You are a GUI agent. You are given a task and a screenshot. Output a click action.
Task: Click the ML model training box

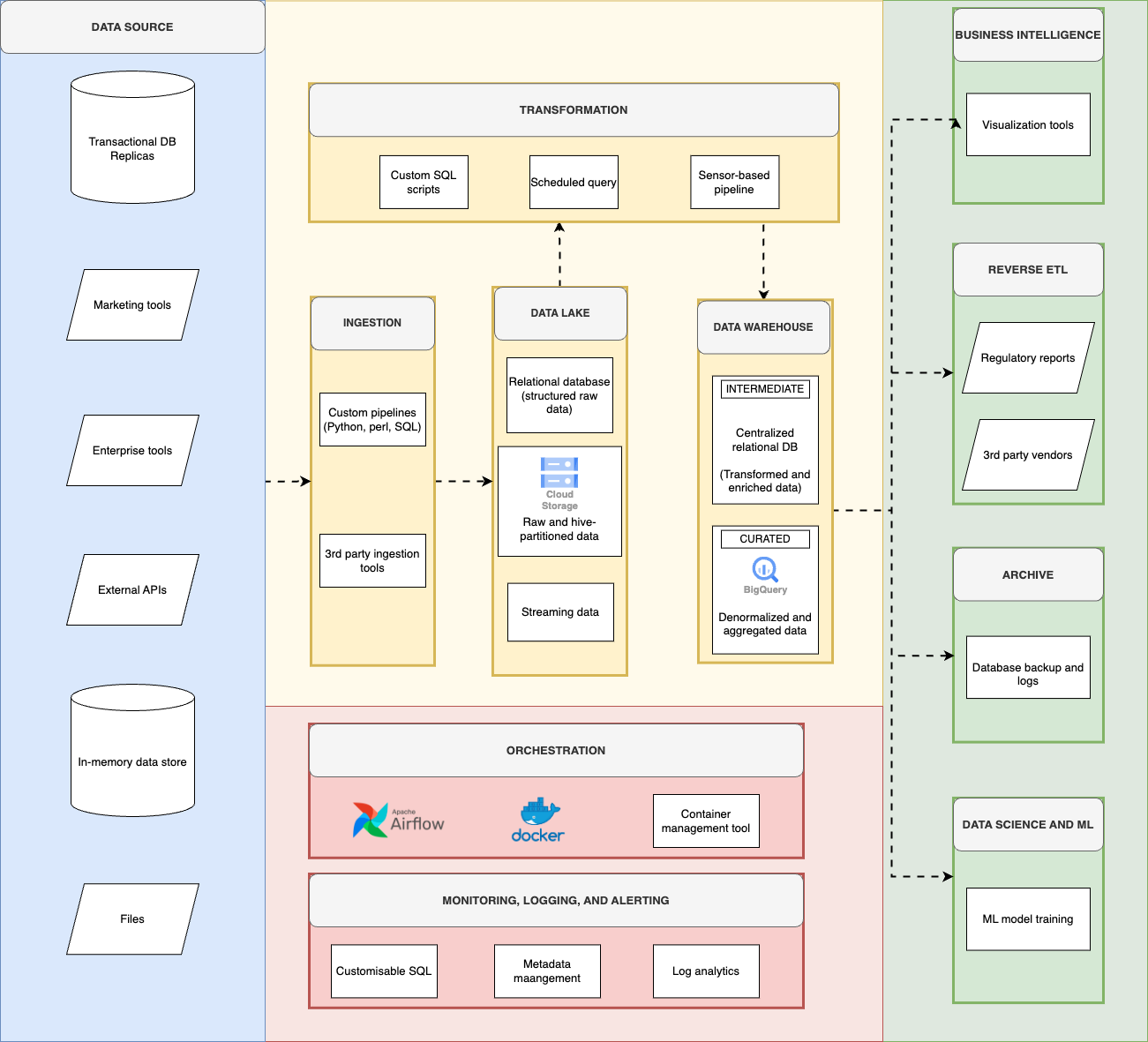1027,918
